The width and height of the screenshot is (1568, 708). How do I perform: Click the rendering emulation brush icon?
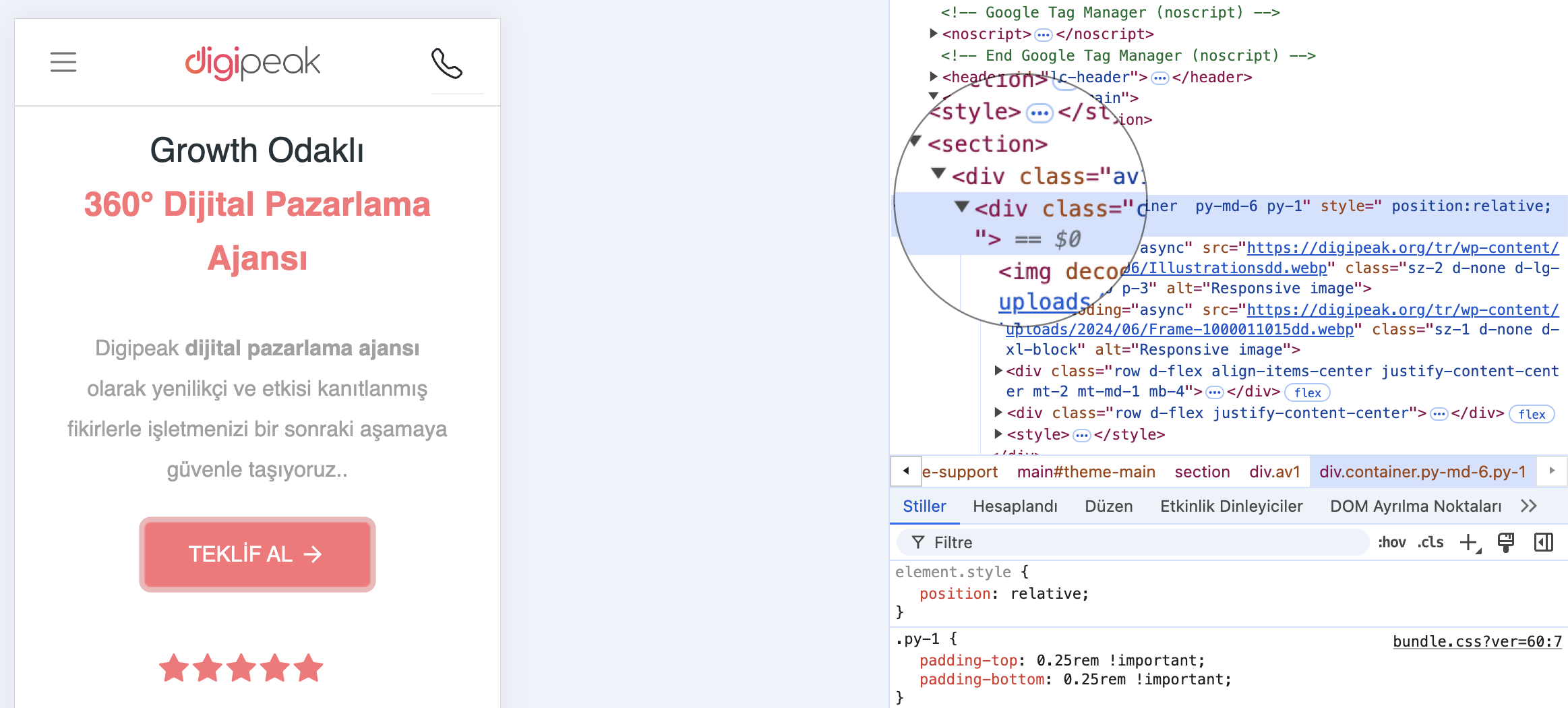tap(1506, 542)
